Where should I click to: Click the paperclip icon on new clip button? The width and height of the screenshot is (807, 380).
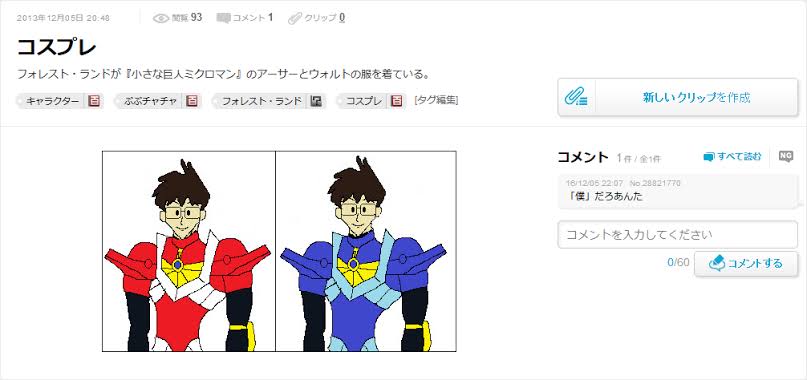(x=576, y=97)
